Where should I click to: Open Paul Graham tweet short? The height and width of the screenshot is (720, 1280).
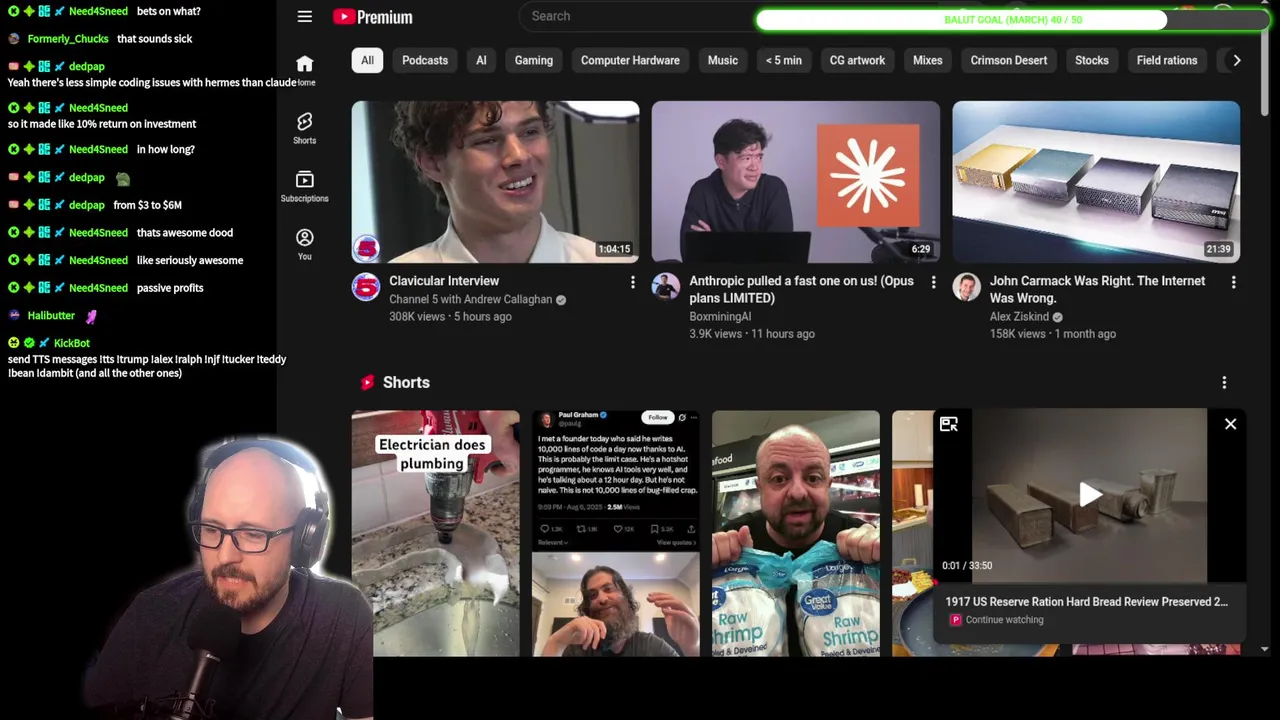[x=615, y=533]
